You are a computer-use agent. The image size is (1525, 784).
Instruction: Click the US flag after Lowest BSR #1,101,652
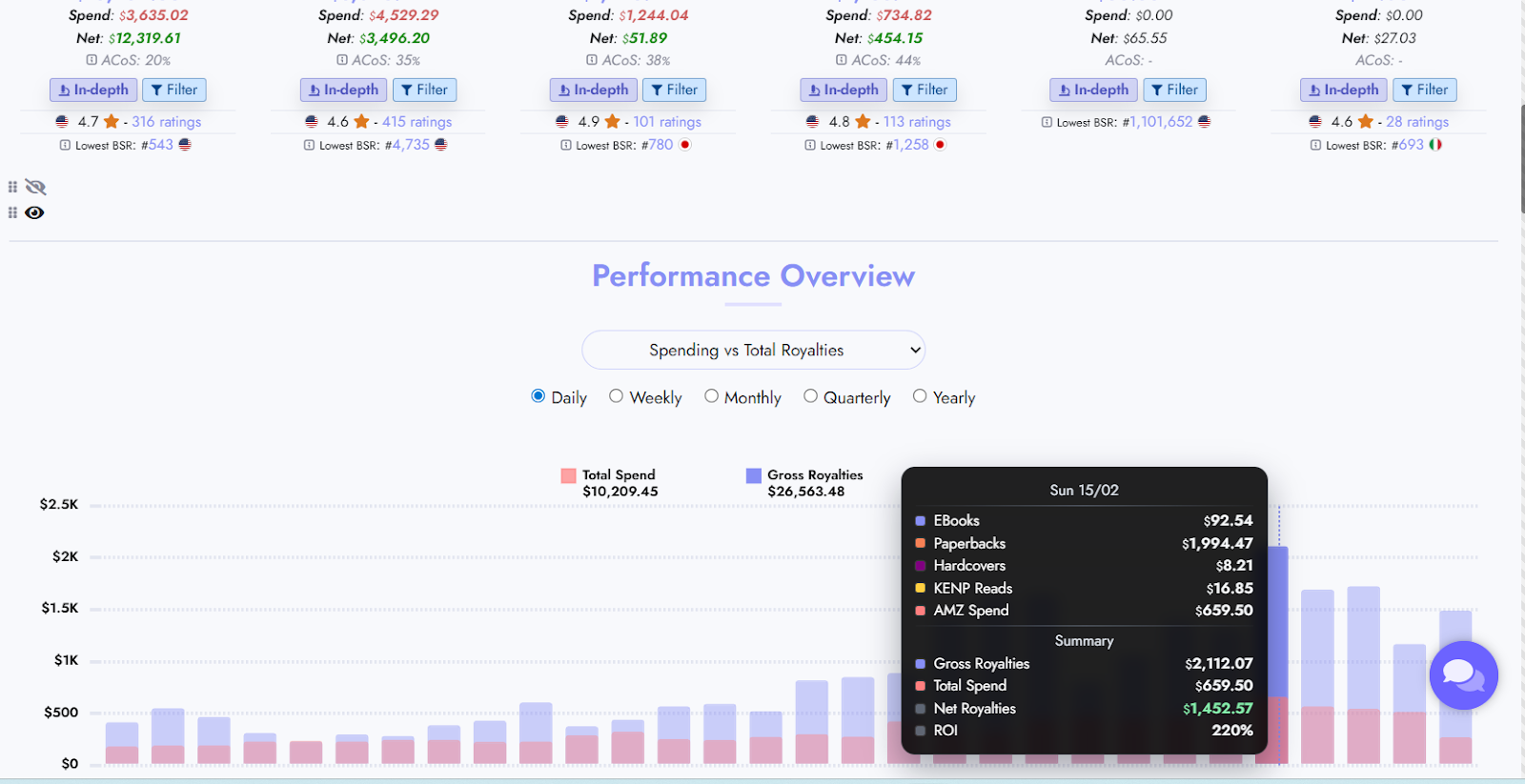click(1204, 122)
